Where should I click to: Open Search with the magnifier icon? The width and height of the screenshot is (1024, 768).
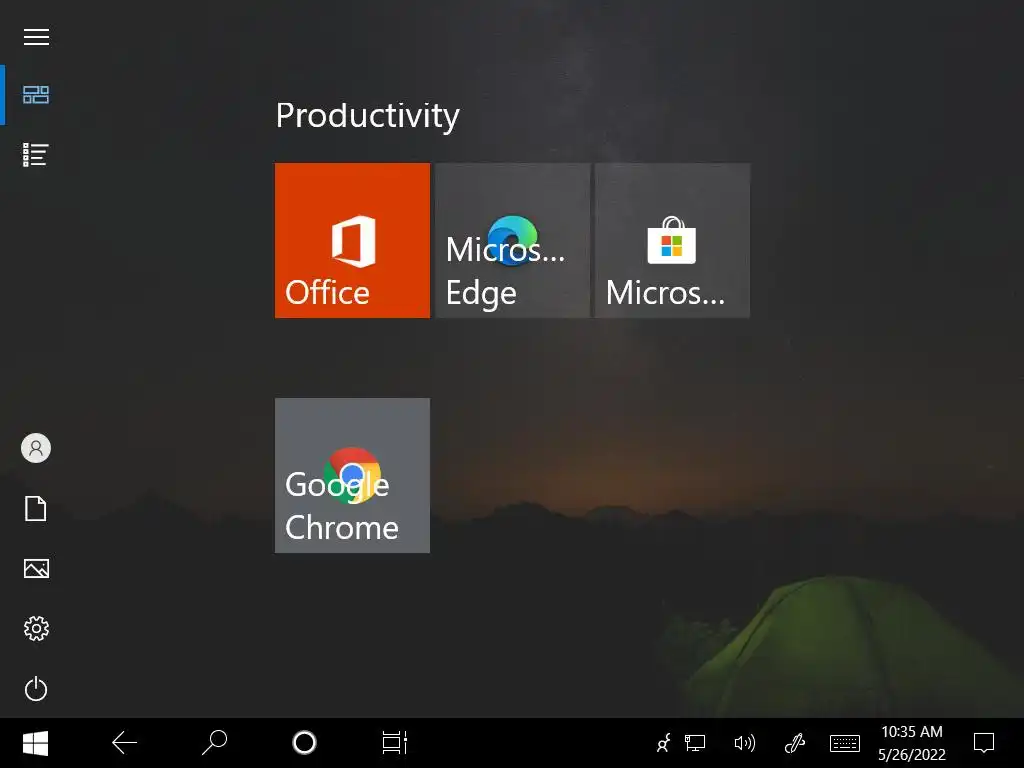(x=214, y=743)
